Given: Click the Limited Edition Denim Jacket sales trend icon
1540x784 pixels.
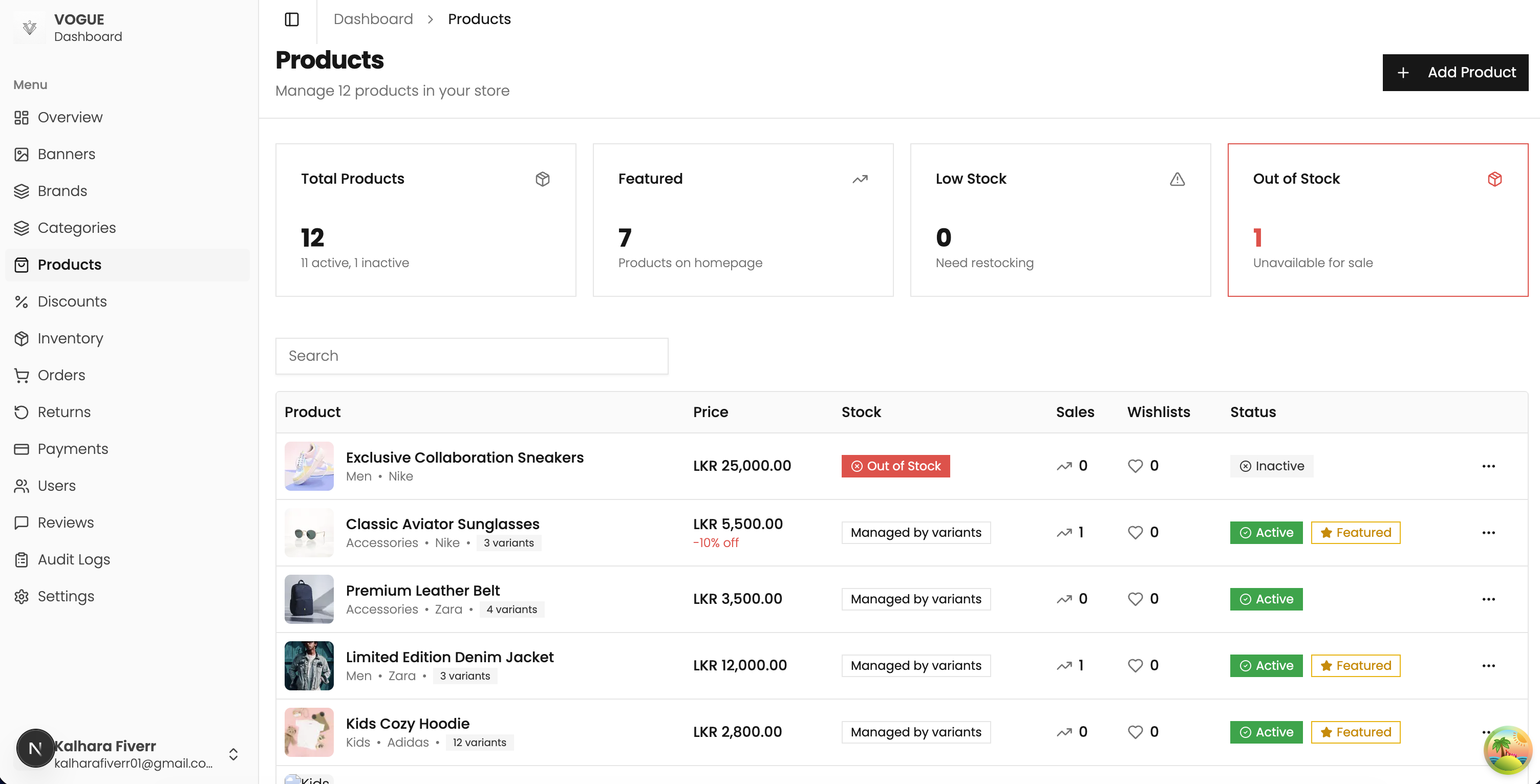Looking at the screenshot, I should tap(1064, 666).
